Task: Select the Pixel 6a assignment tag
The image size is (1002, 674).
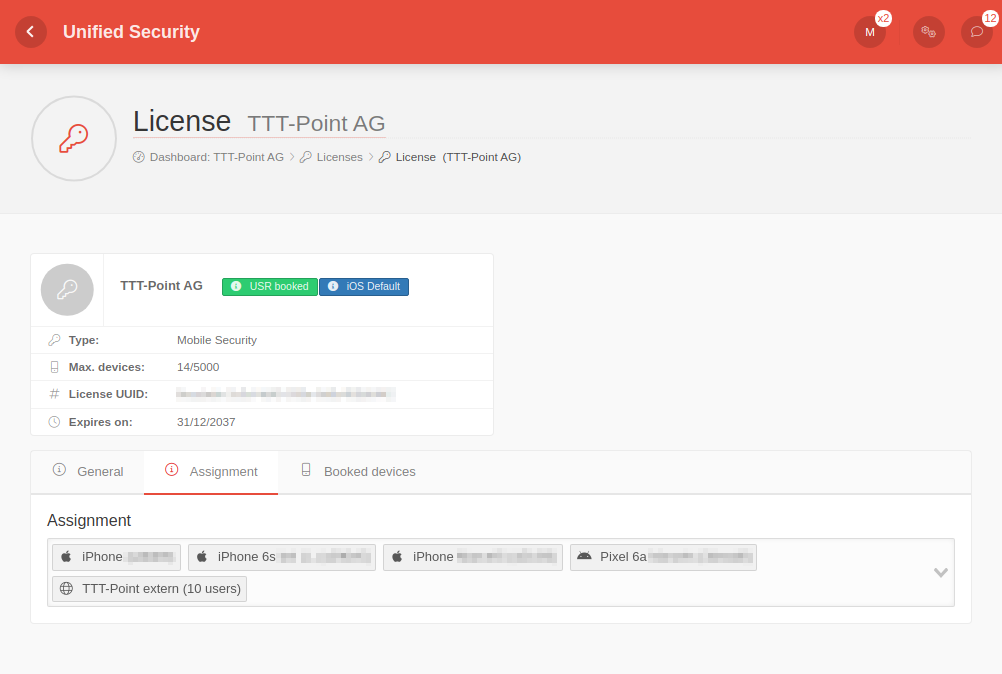Action: click(663, 557)
